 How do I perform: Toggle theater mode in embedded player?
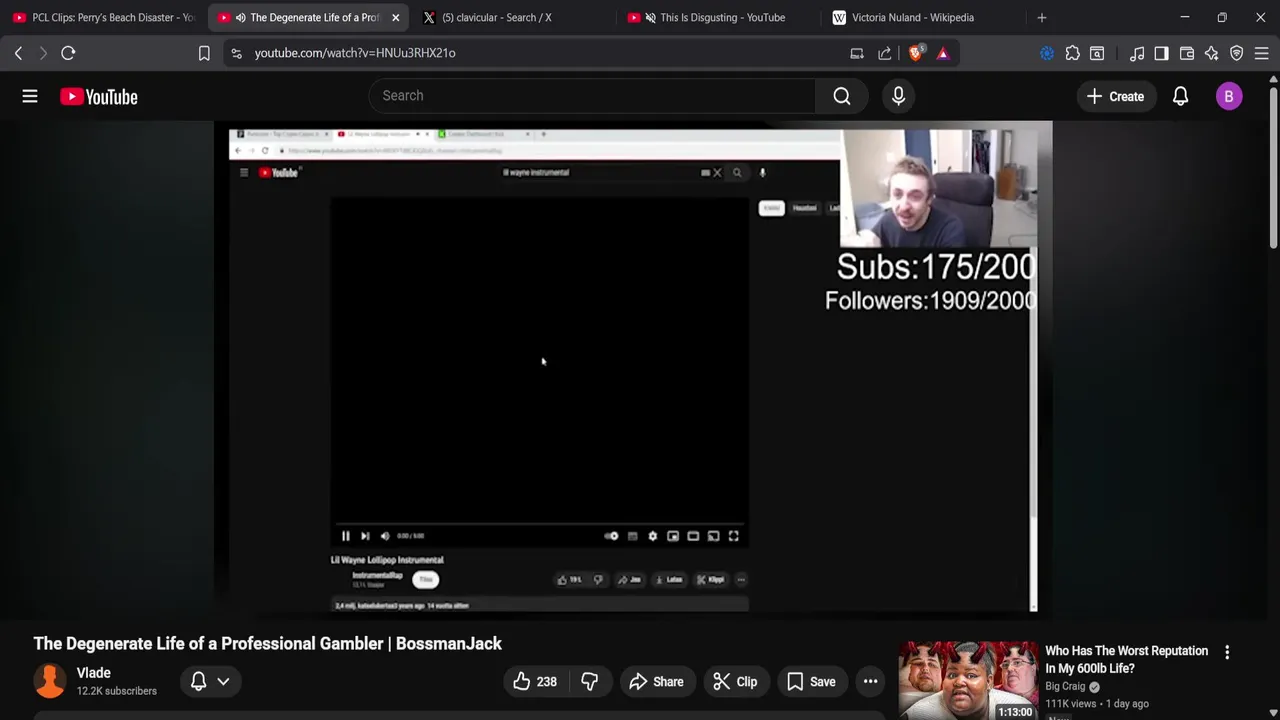[693, 536]
